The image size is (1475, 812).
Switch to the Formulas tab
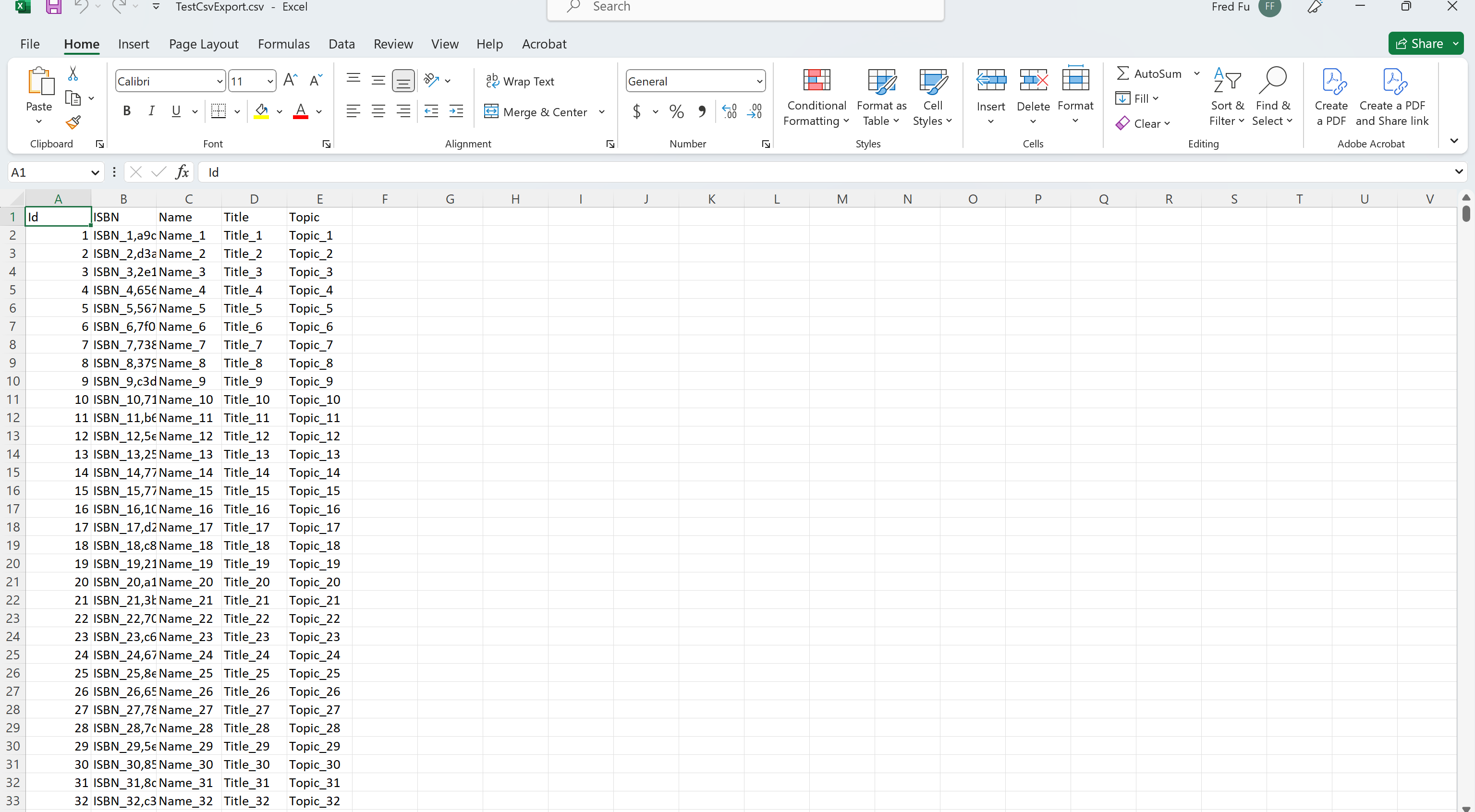[x=283, y=44]
